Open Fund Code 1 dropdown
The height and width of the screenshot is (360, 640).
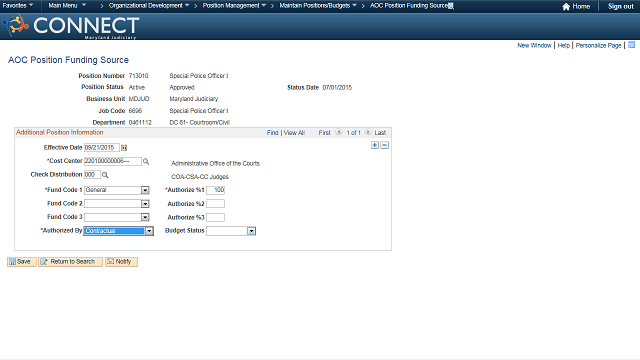(x=145, y=190)
